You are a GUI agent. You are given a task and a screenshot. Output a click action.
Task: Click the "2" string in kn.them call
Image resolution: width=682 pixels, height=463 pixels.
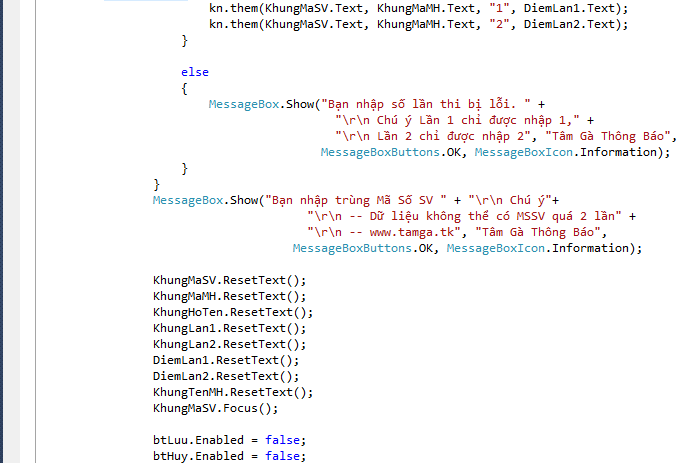pos(499,24)
